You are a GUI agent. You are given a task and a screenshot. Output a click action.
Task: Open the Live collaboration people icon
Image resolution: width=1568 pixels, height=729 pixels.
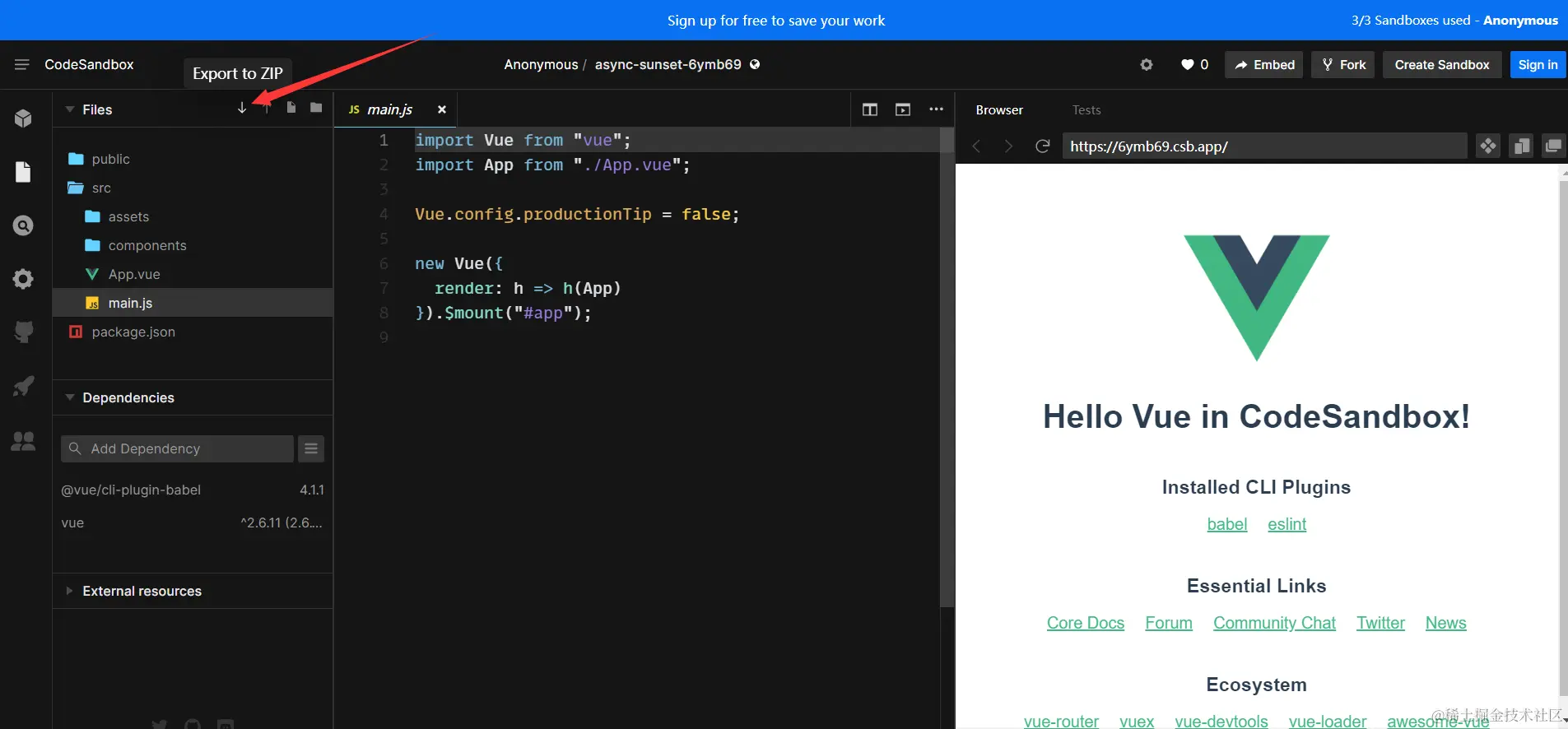point(23,441)
